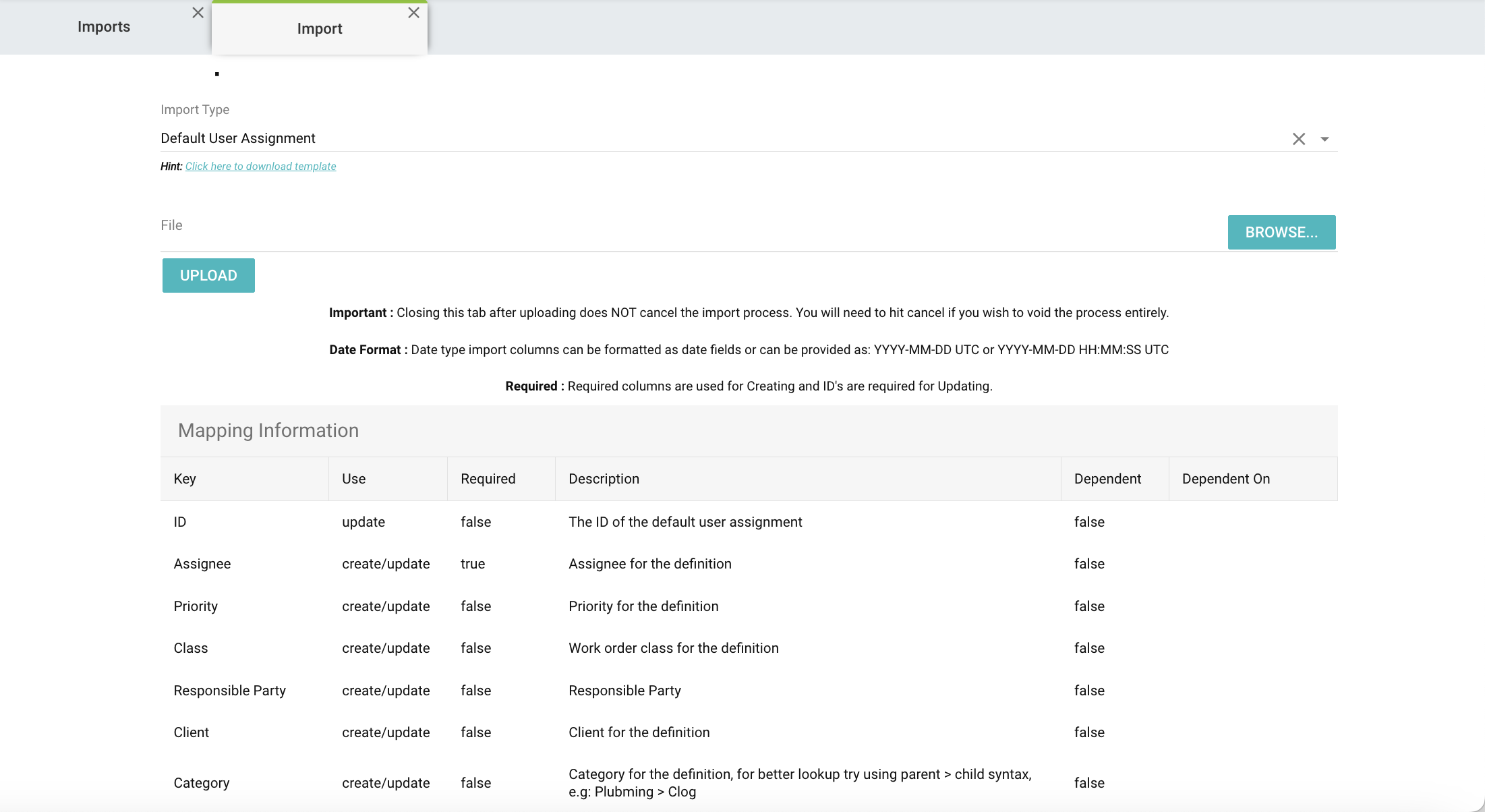Click the Description column header

604,479
